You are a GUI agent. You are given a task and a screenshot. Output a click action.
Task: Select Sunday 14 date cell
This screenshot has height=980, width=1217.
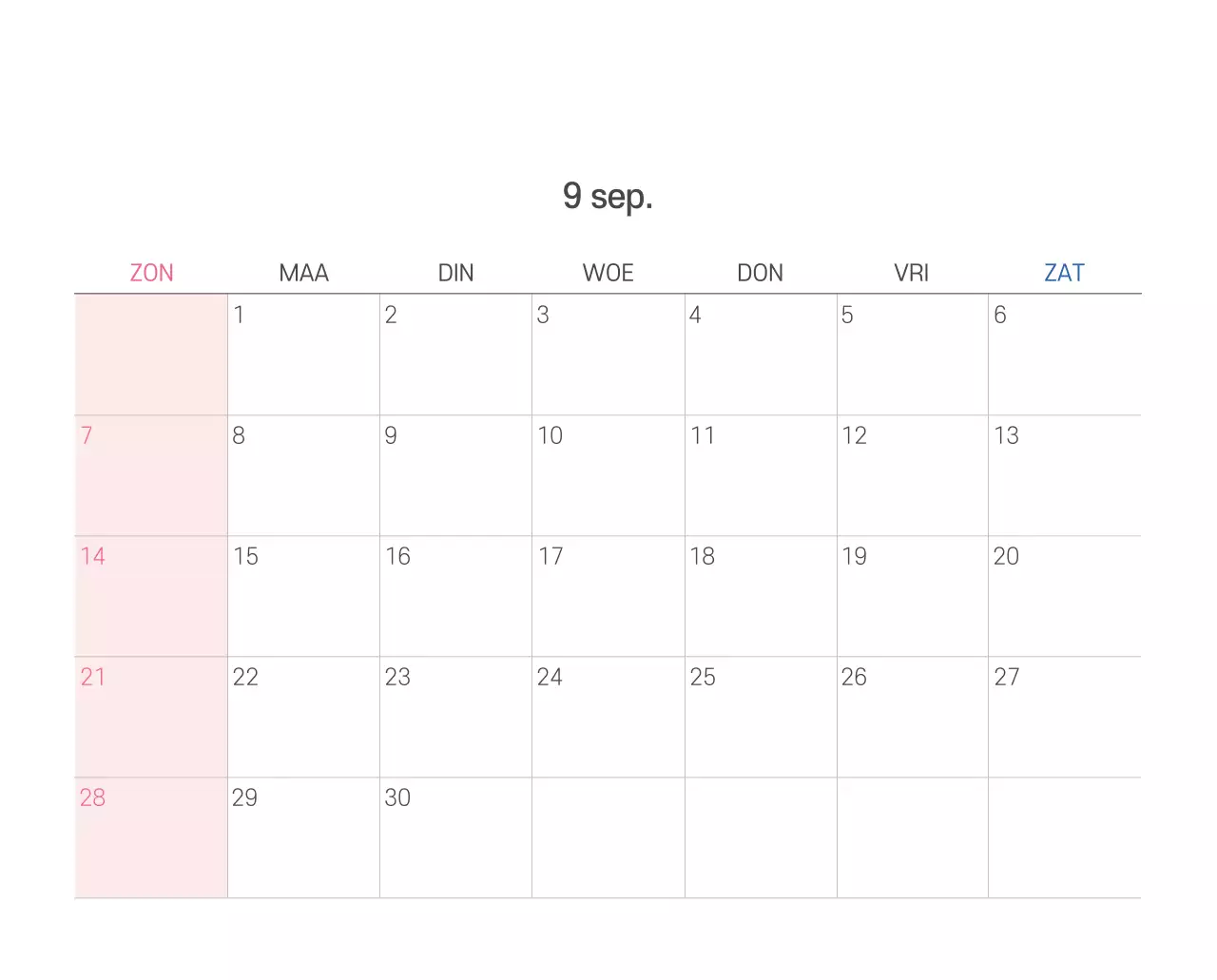pyautogui.click(x=151, y=596)
